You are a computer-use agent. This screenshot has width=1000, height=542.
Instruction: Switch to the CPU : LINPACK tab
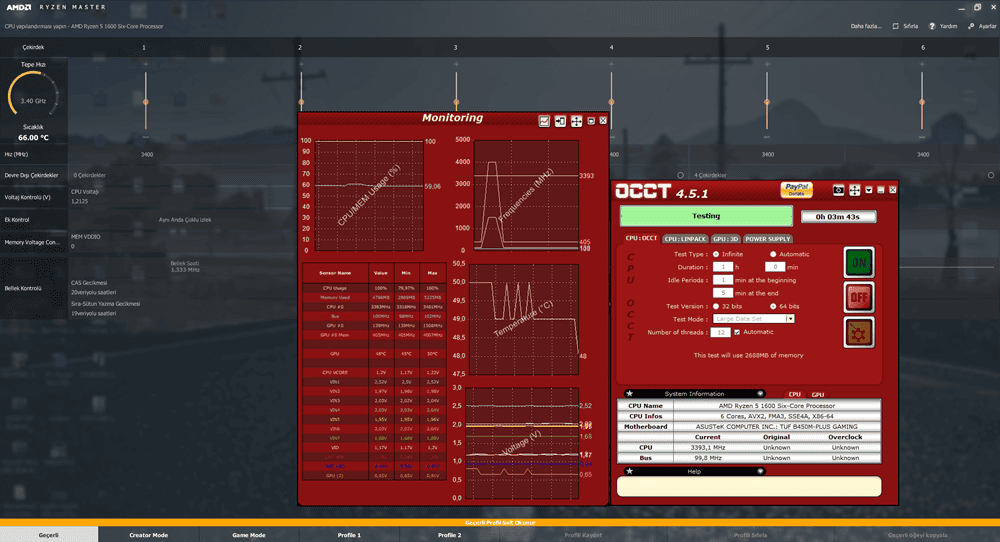[x=685, y=239]
